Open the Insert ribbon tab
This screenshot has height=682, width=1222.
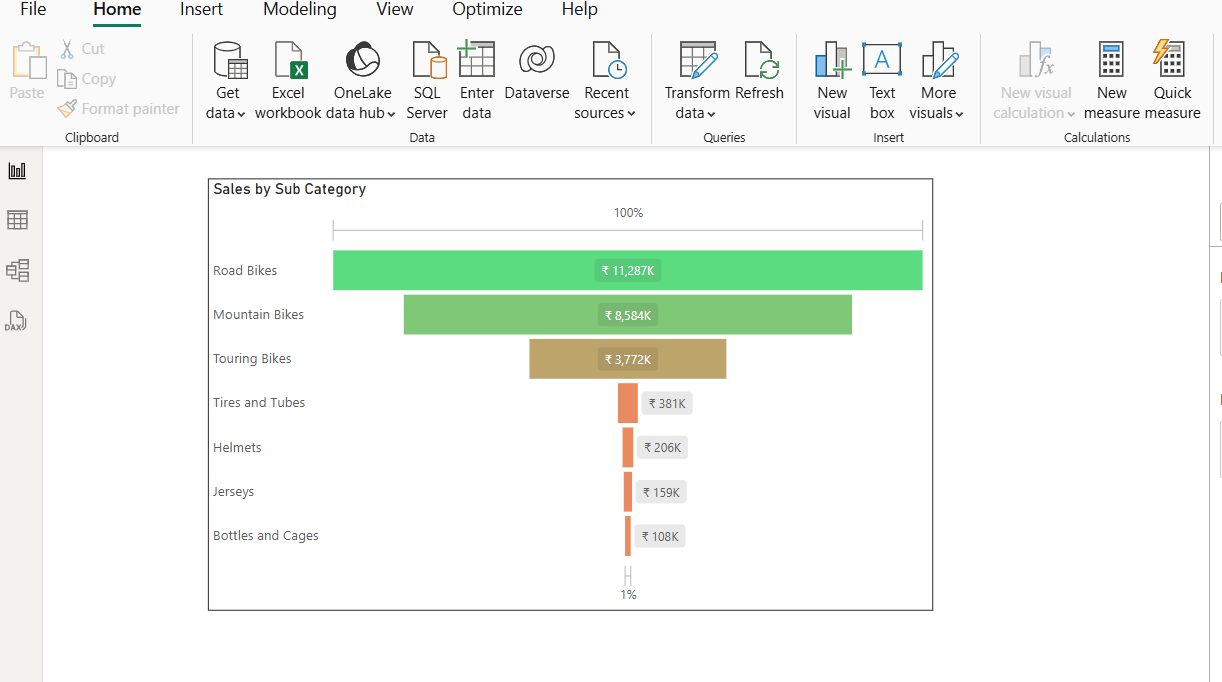[x=201, y=10]
